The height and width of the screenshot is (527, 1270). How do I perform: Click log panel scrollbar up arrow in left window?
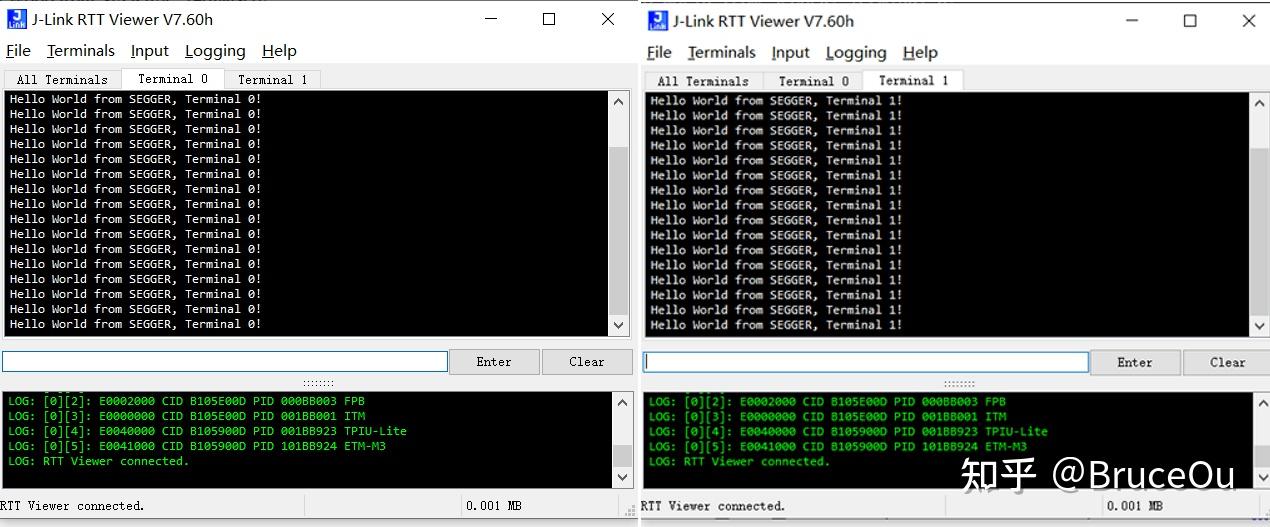point(622,401)
